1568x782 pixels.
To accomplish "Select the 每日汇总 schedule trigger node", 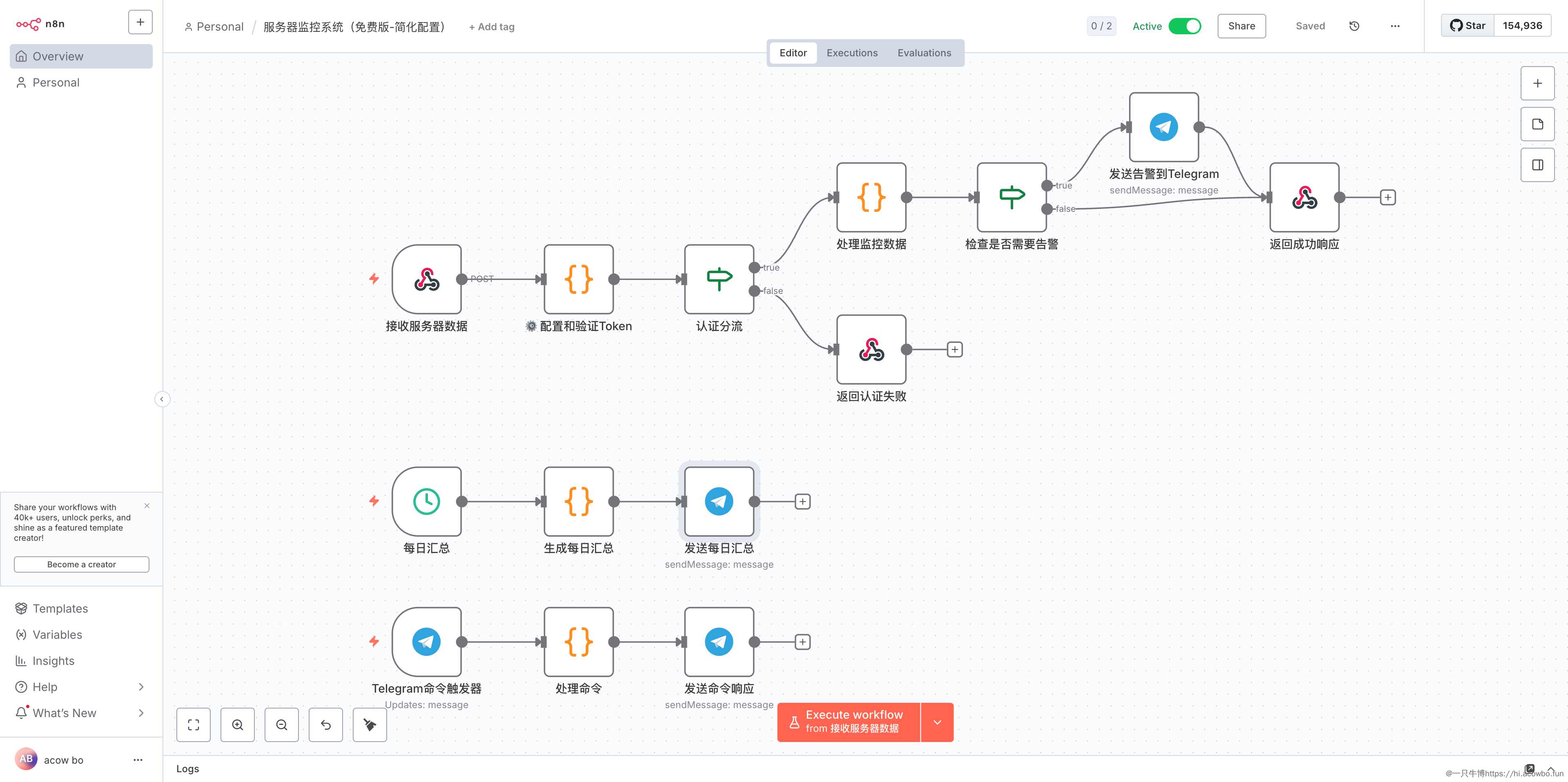I will [x=427, y=502].
